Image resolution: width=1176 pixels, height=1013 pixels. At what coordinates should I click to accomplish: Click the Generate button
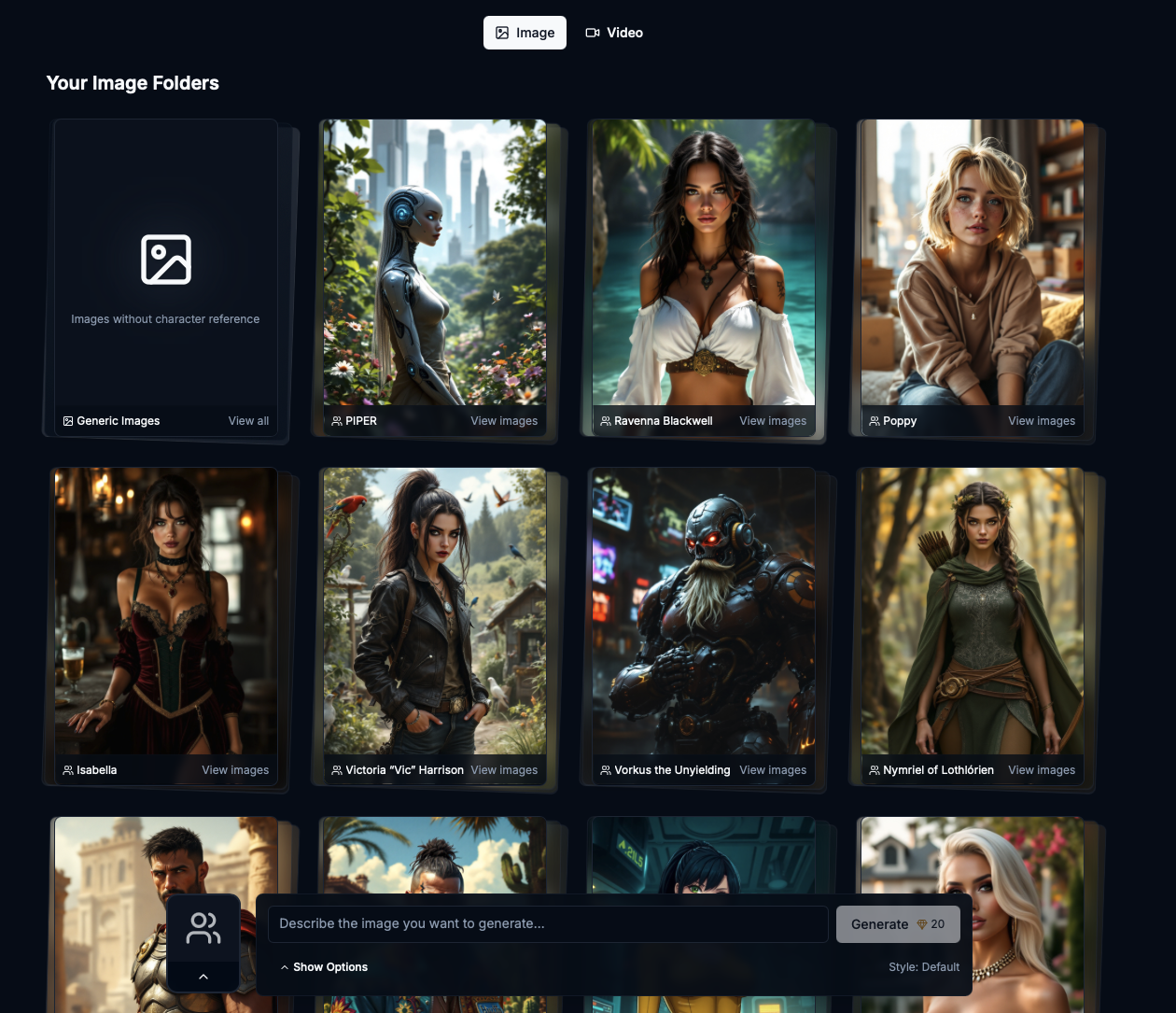(x=898, y=924)
